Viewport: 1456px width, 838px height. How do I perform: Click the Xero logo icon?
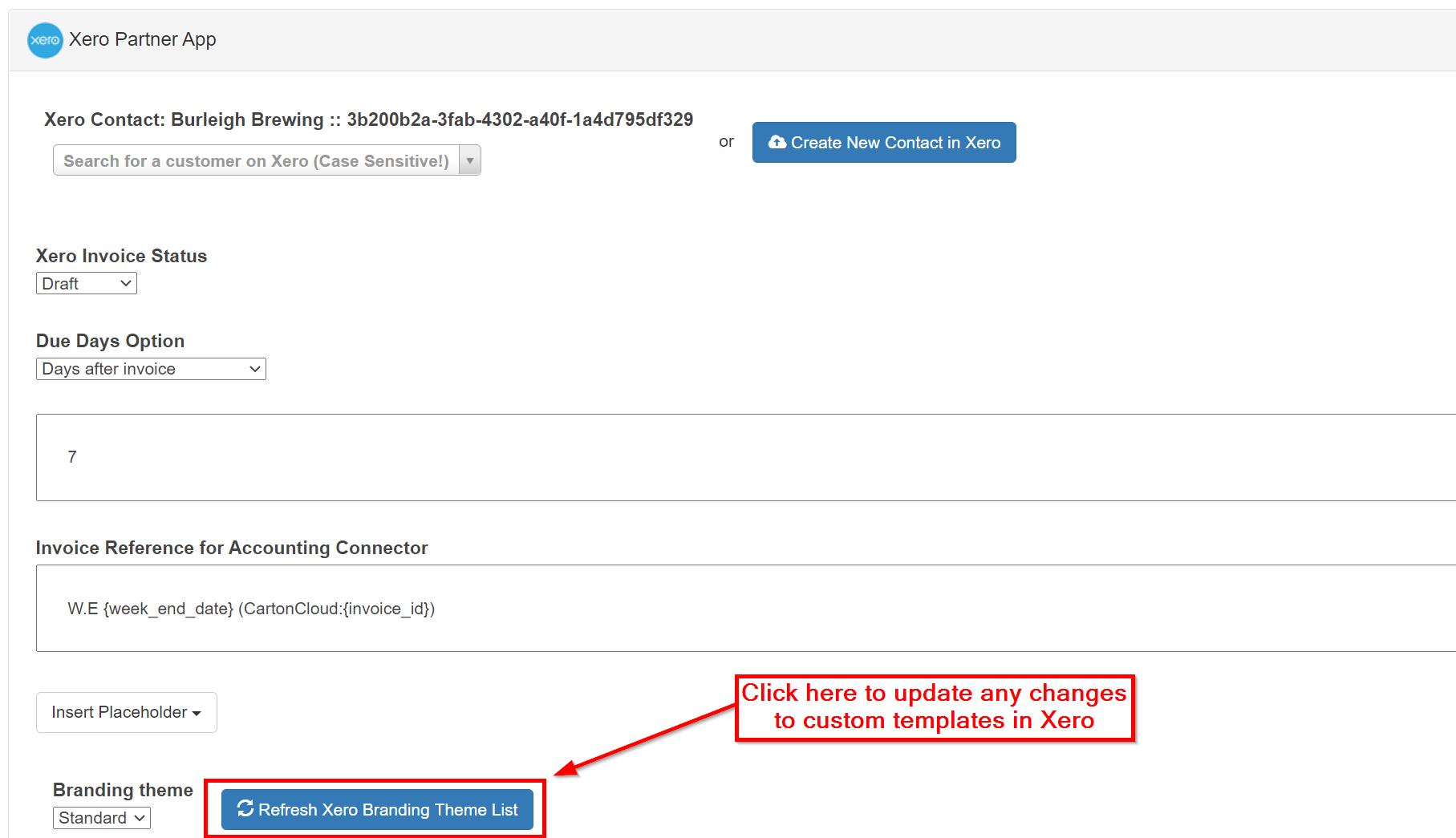45,40
